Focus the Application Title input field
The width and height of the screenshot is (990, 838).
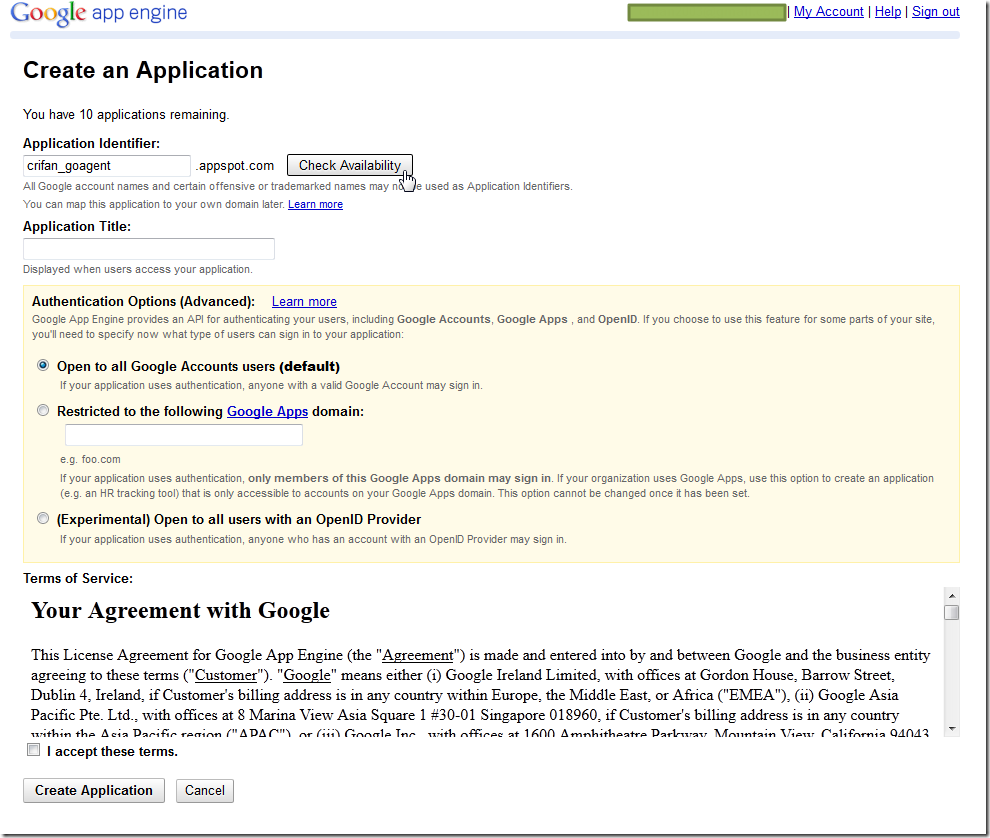coord(148,249)
